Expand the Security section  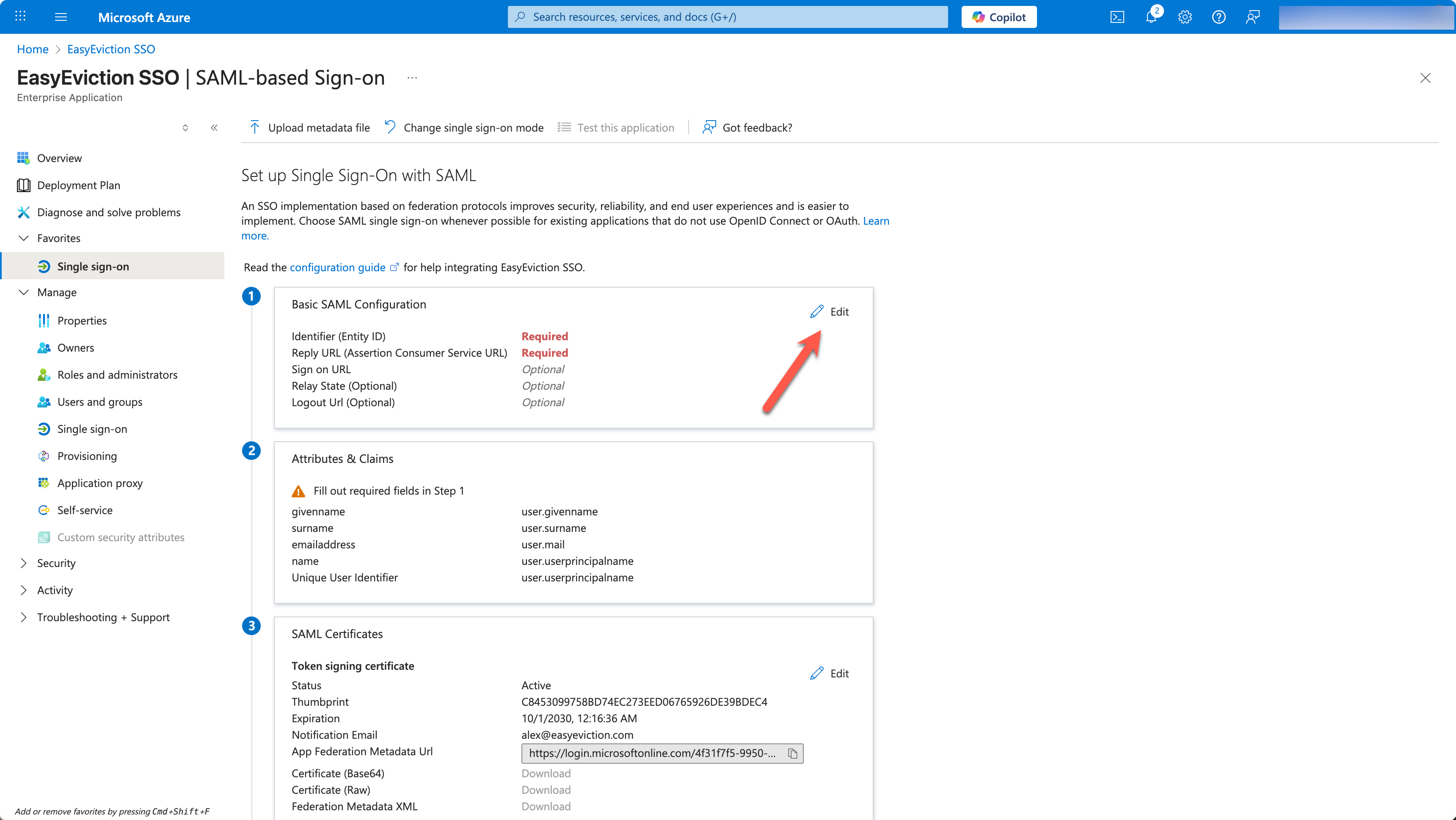pos(24,563)
